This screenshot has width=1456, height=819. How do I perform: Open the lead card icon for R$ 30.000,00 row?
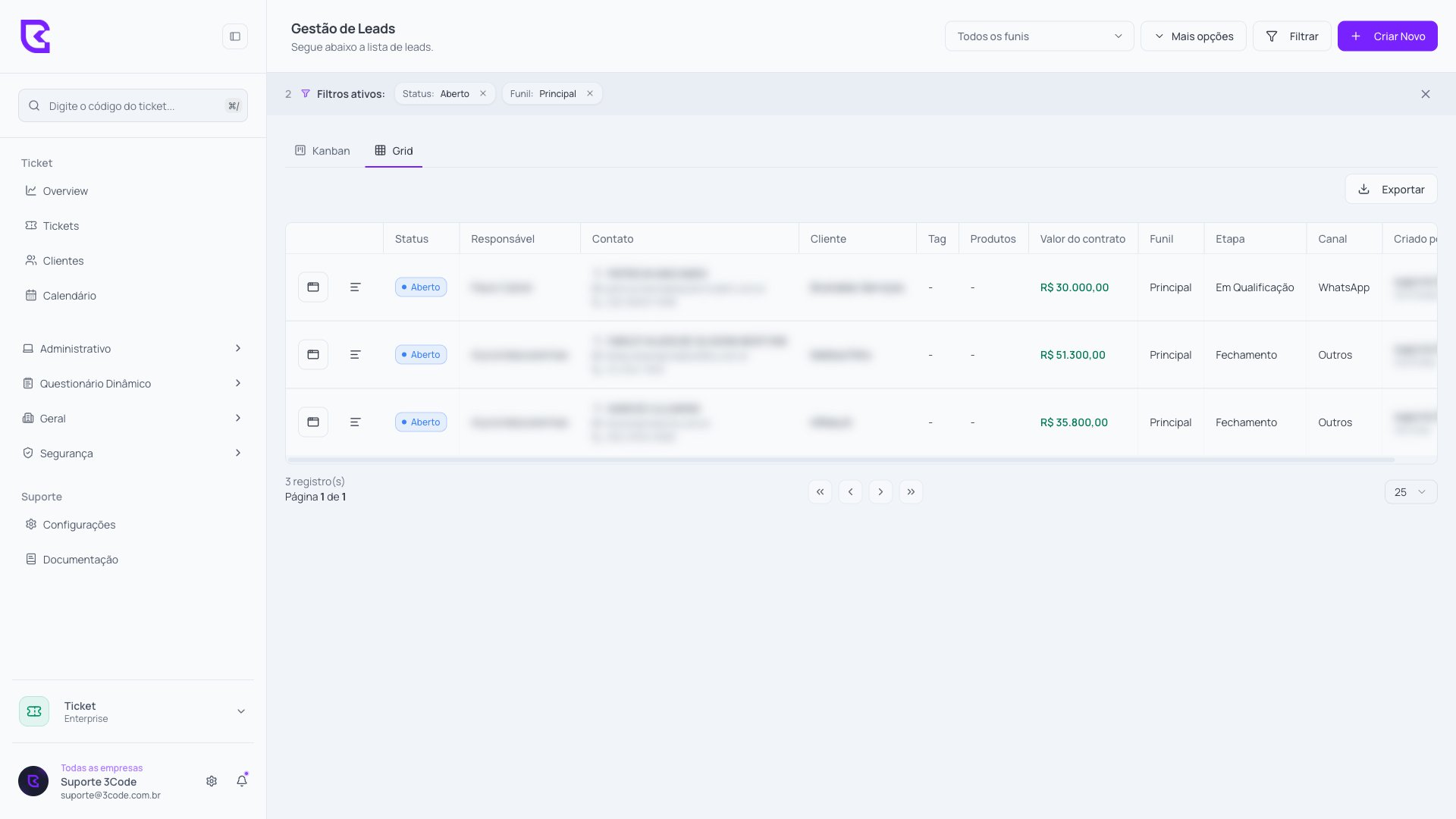pyautogui.click(x=313, y=287)
